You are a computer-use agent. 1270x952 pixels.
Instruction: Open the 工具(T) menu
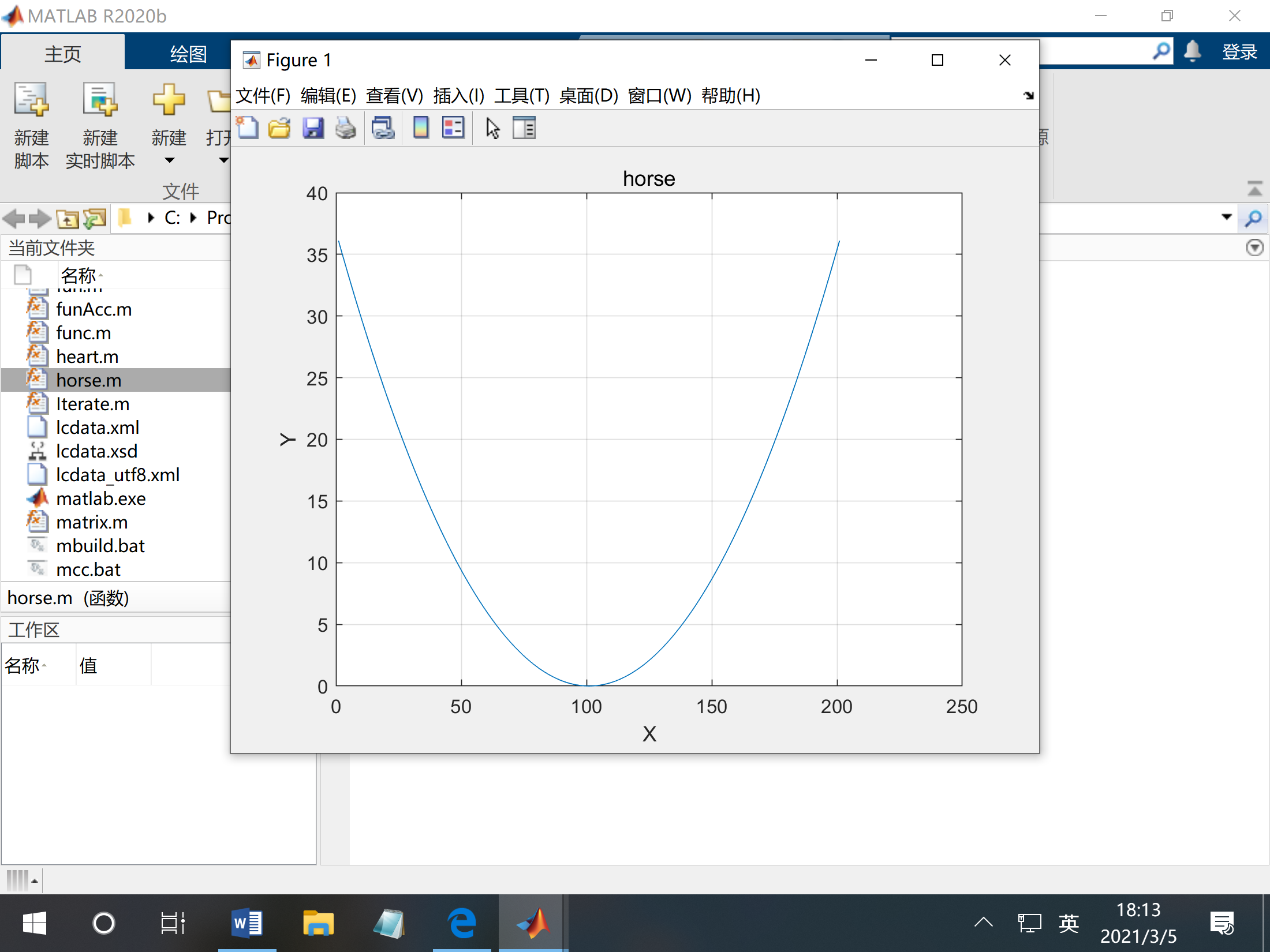pyautogui.click(x=521, y=95)
